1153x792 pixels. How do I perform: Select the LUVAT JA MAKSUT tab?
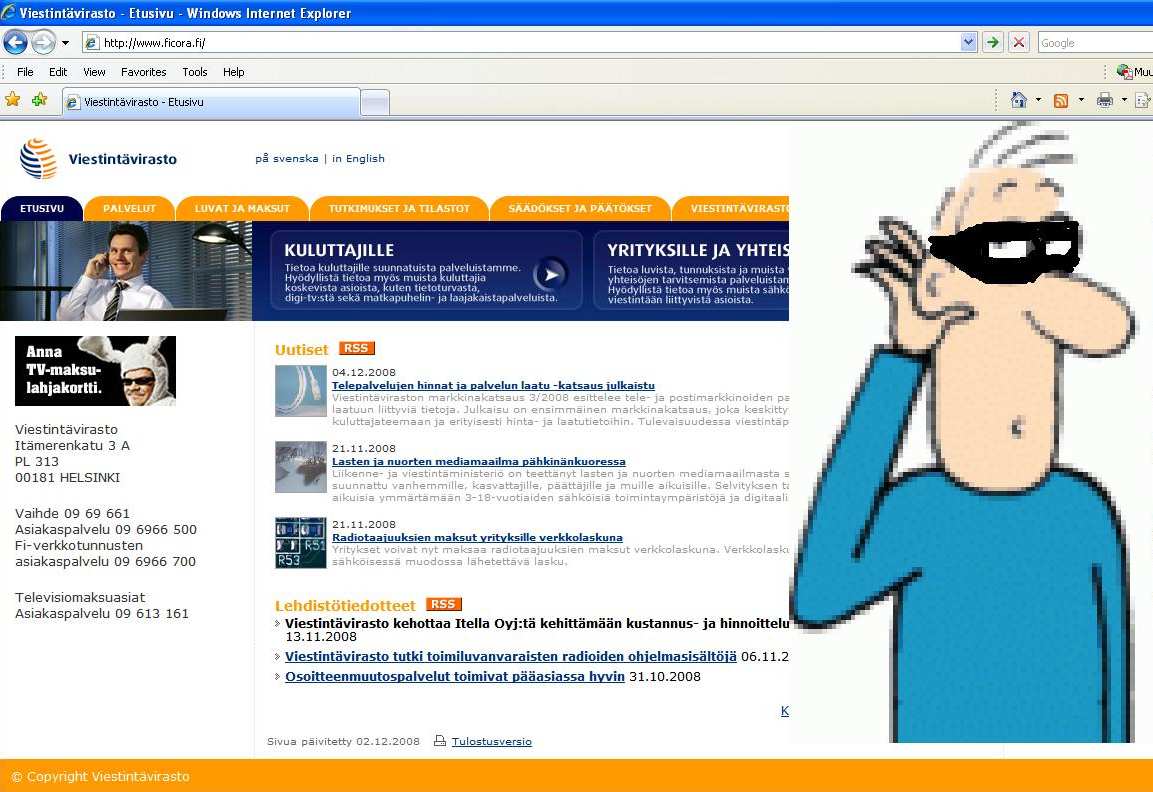(x=242, y=208)
